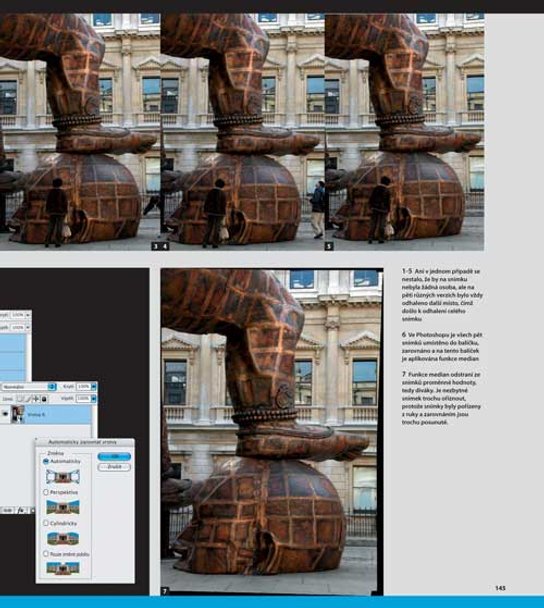The image size is (544, 608).
Task: Open the opacity arrow in the back Layers panel
Action: (28, 315)
